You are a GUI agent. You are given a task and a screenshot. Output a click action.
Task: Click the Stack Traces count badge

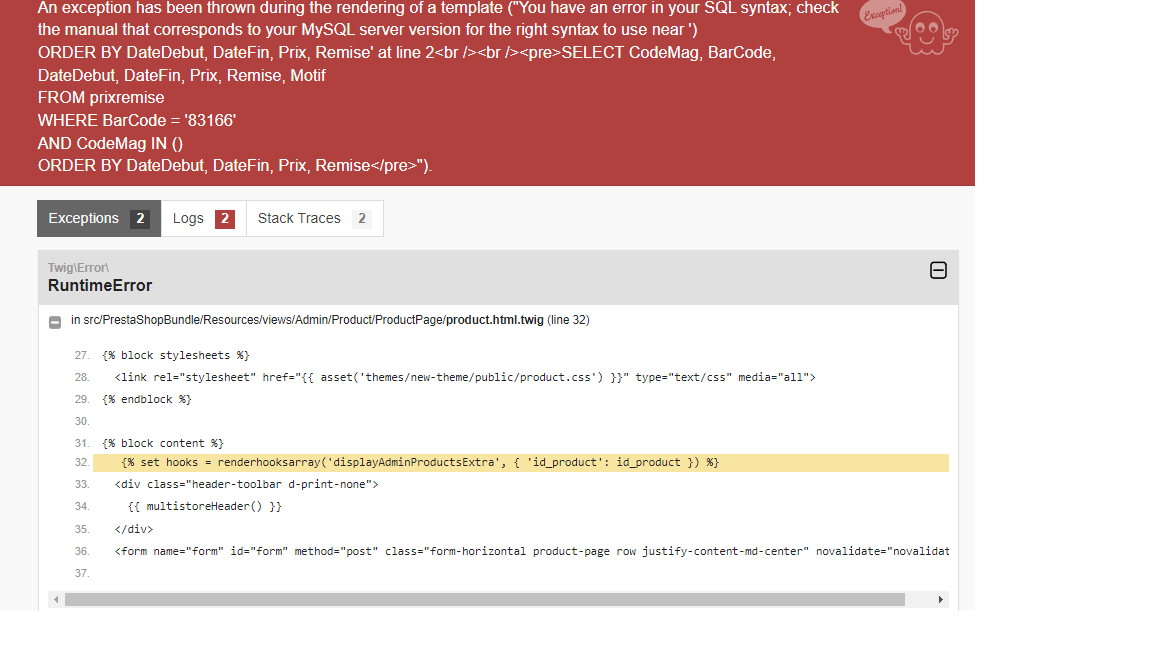(x=361, y=219)
